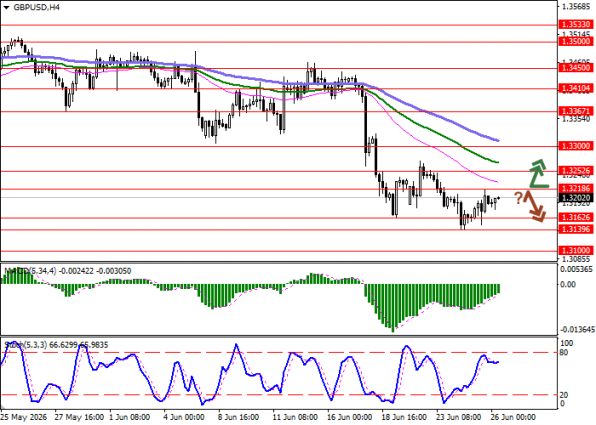This screenshot has width=596, height=425.
Task: Select the 1.31626 red price level label
Action: [x=575, y=217]
